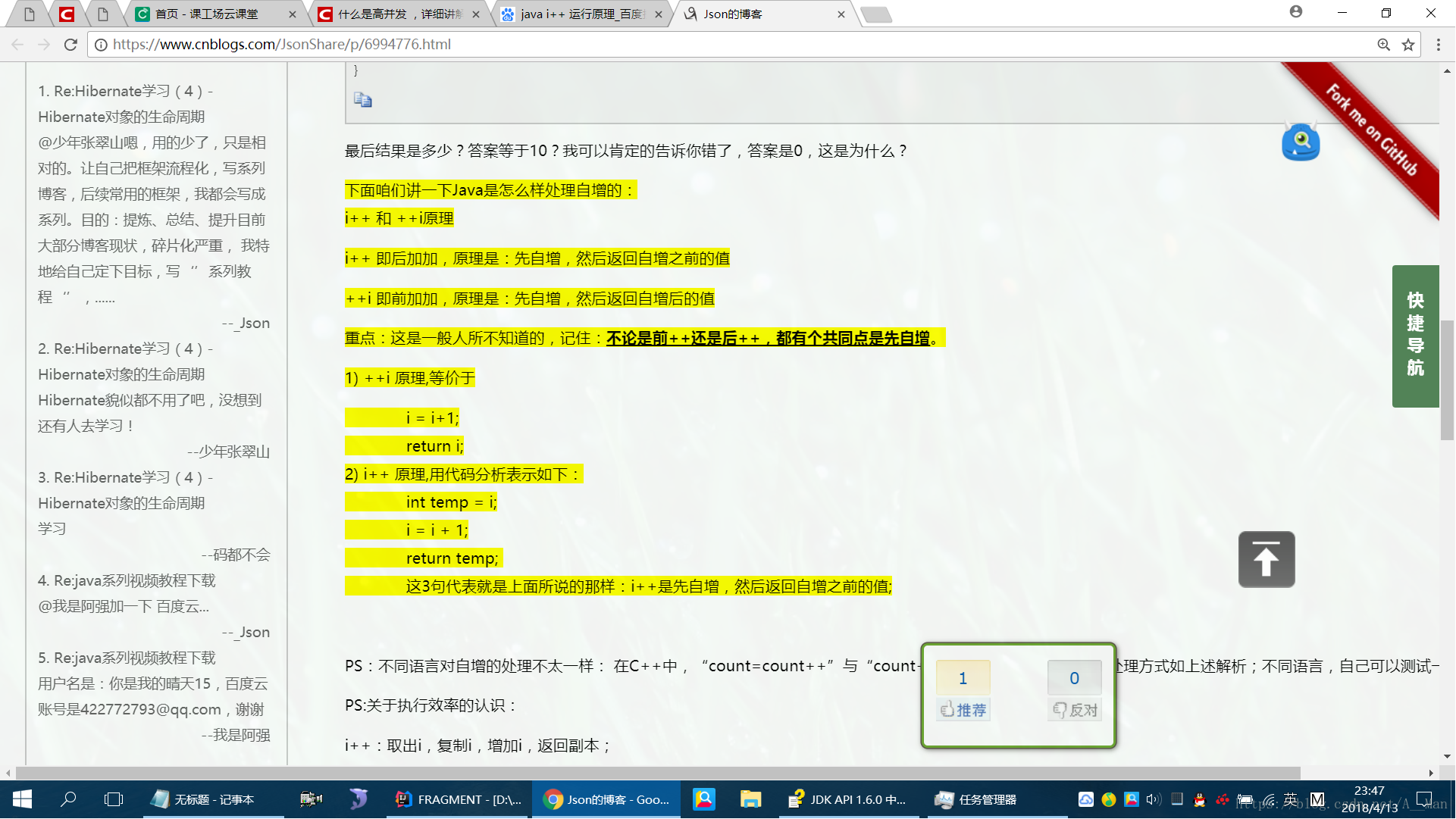Open the 快捷导航 quick navigation panel

click(x=1414, y=336)
